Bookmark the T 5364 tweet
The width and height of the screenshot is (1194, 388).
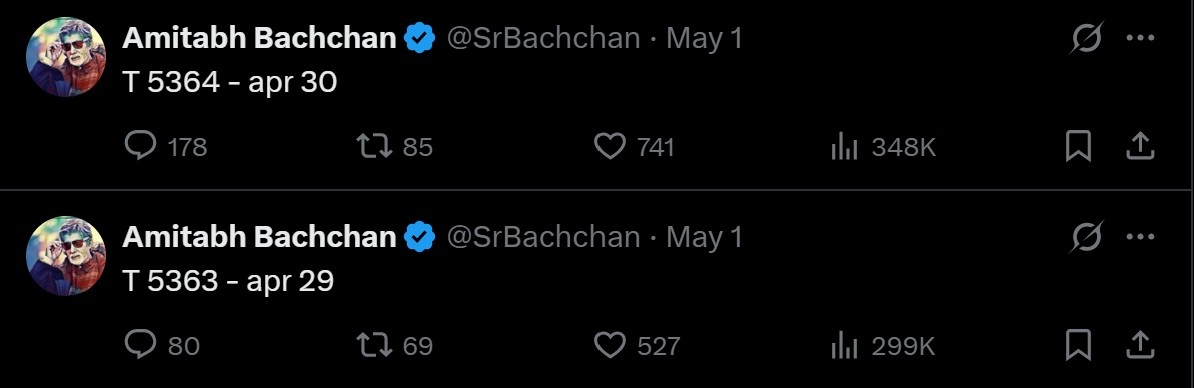point(1078,146)
